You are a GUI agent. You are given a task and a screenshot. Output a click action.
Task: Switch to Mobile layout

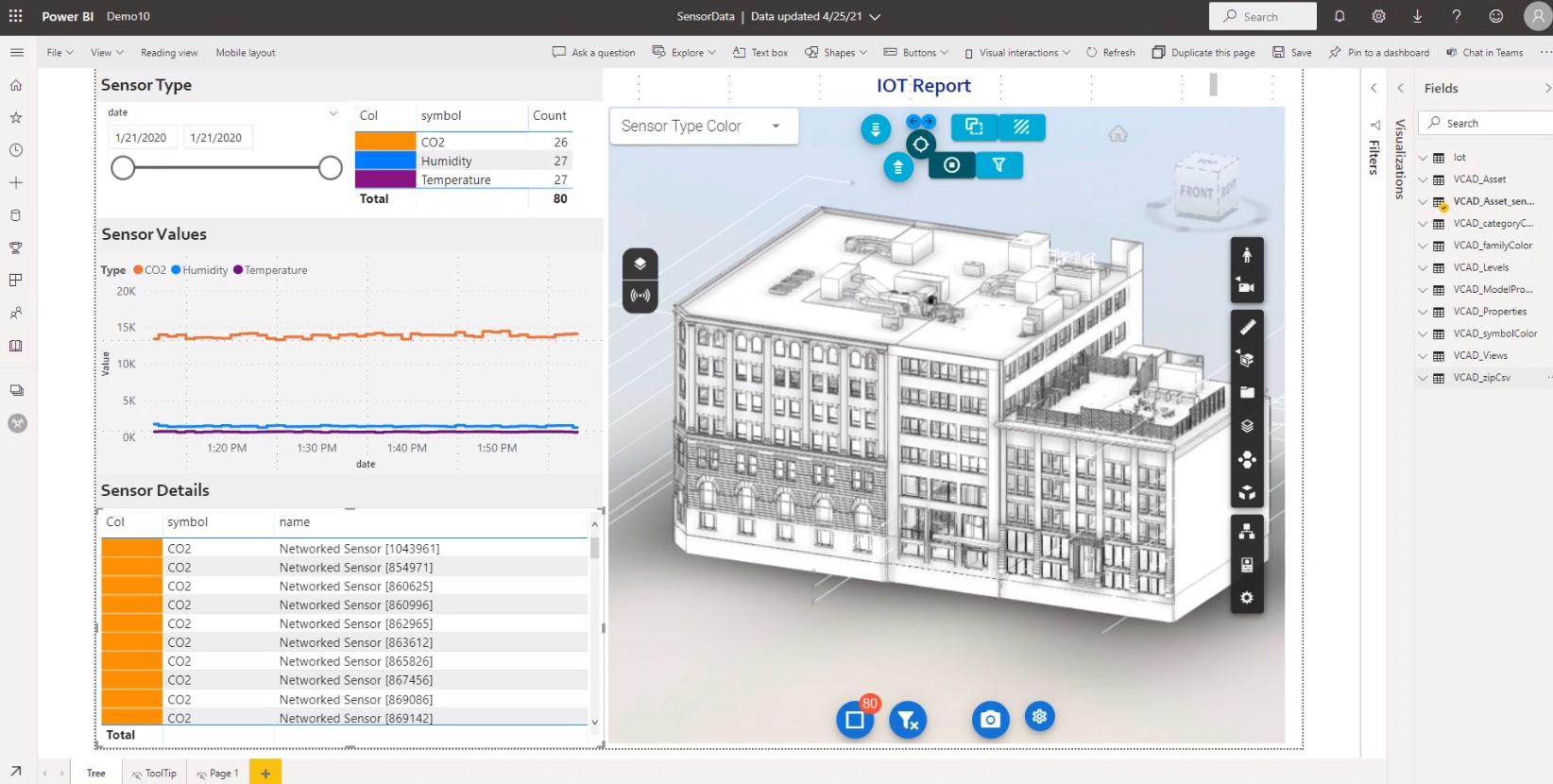click(246, 53)
